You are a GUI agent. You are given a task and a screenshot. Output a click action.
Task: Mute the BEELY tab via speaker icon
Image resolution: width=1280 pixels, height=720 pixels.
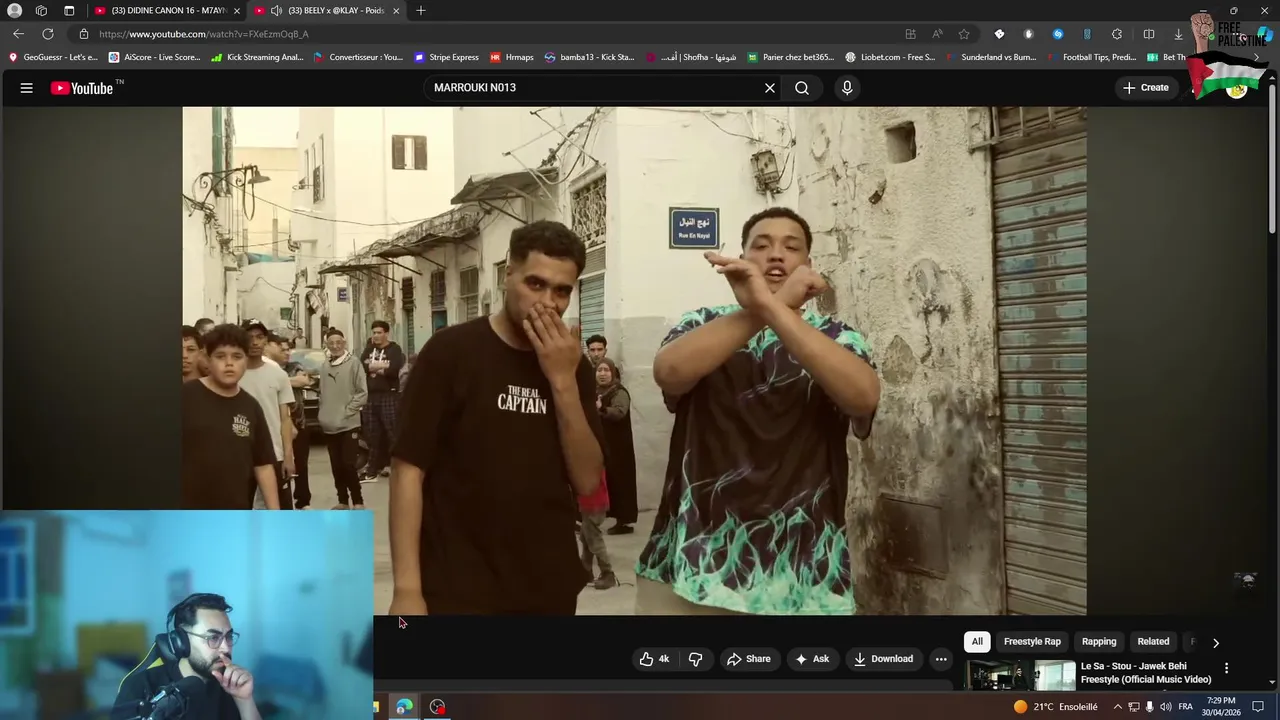(x=276, y=11)
